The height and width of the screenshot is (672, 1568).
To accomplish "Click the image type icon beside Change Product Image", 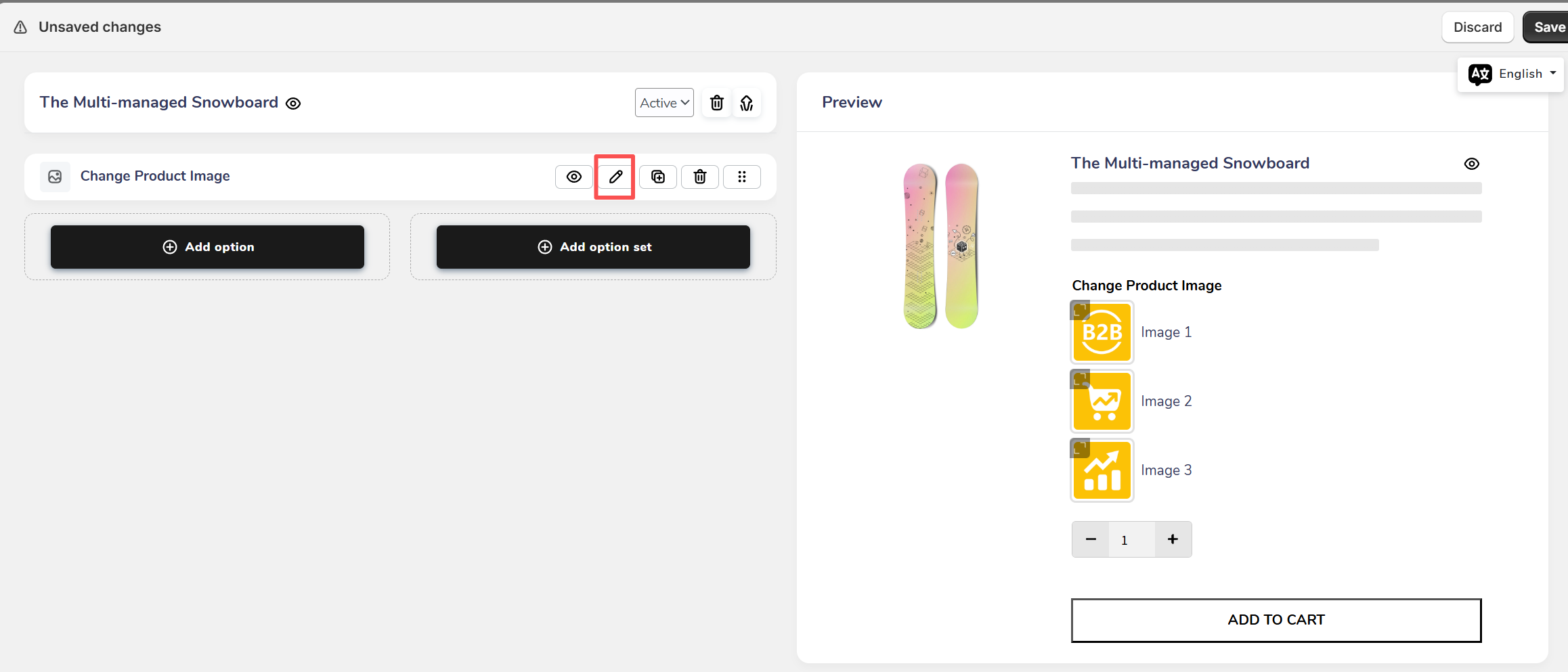I will 55,177.
